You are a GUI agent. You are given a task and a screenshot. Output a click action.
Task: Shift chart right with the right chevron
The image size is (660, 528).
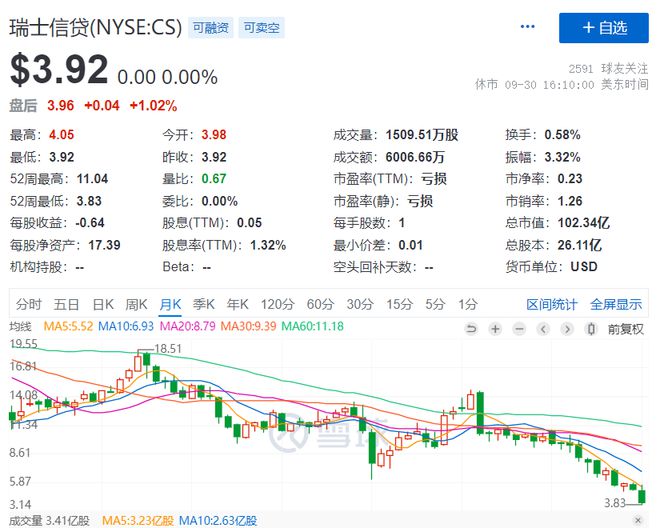pos(567,328)
